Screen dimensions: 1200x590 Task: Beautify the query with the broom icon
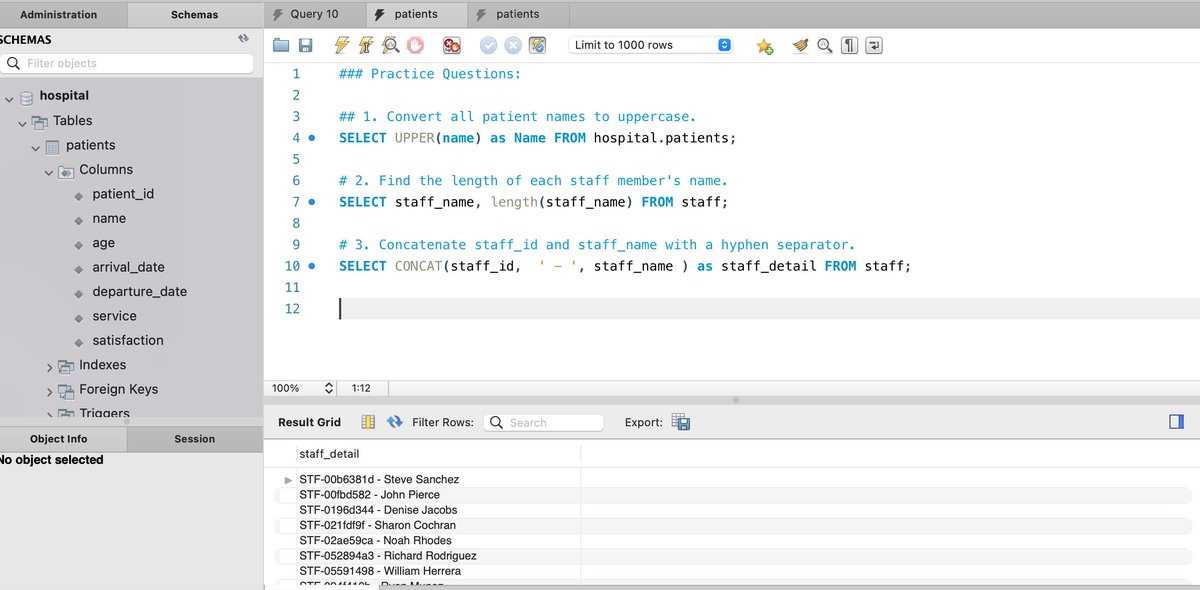[800, 45]
